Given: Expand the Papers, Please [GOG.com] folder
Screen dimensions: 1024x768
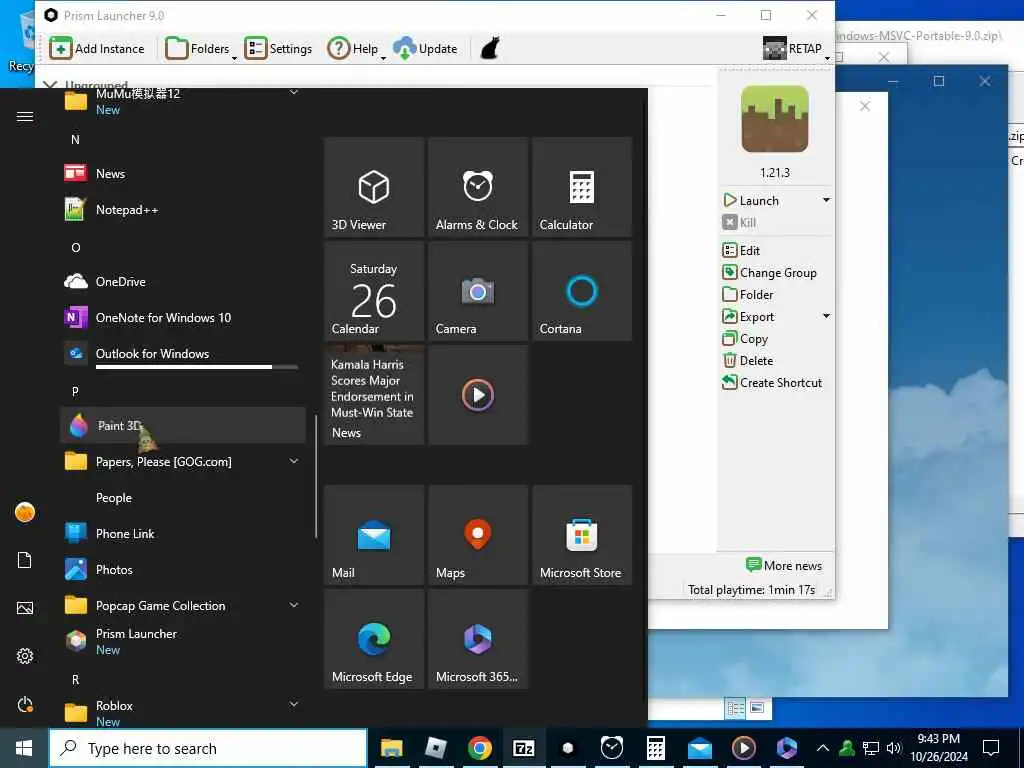Looking at the screenshot, I should pyautogui.click(x=183, y=462).
